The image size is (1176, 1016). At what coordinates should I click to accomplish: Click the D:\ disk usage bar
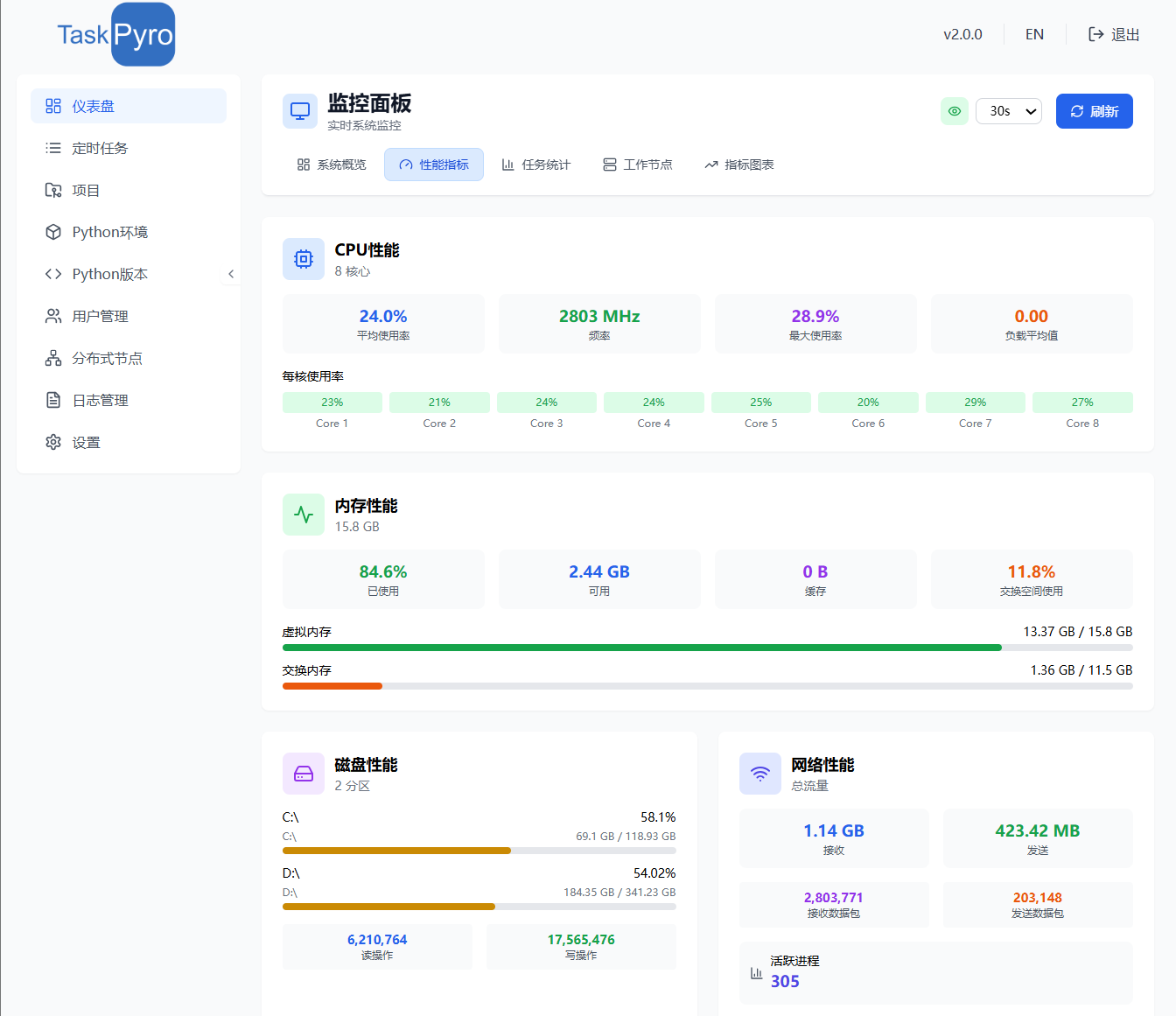coord(479,907)
